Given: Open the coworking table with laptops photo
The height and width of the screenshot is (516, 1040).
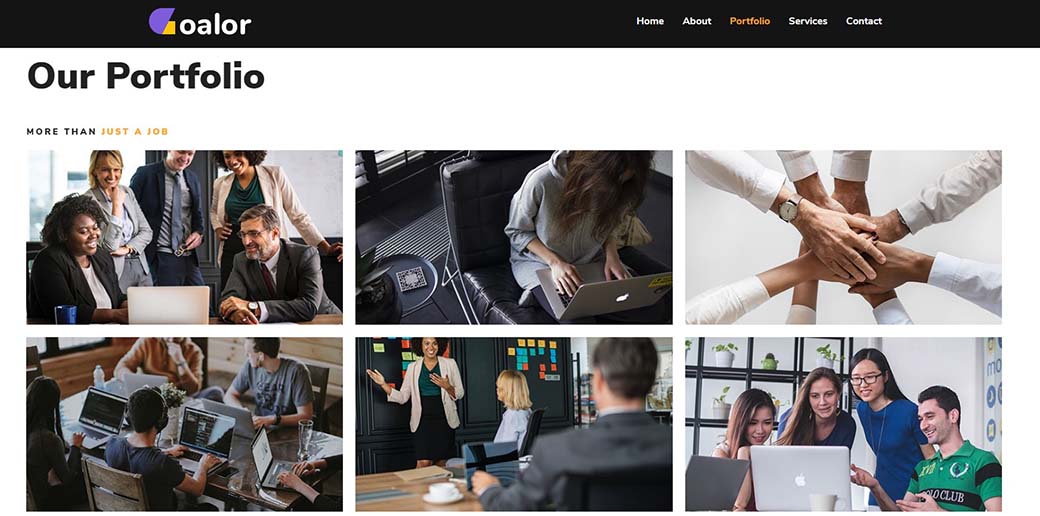Looking at the screenshot, I should tap(184, 424).
